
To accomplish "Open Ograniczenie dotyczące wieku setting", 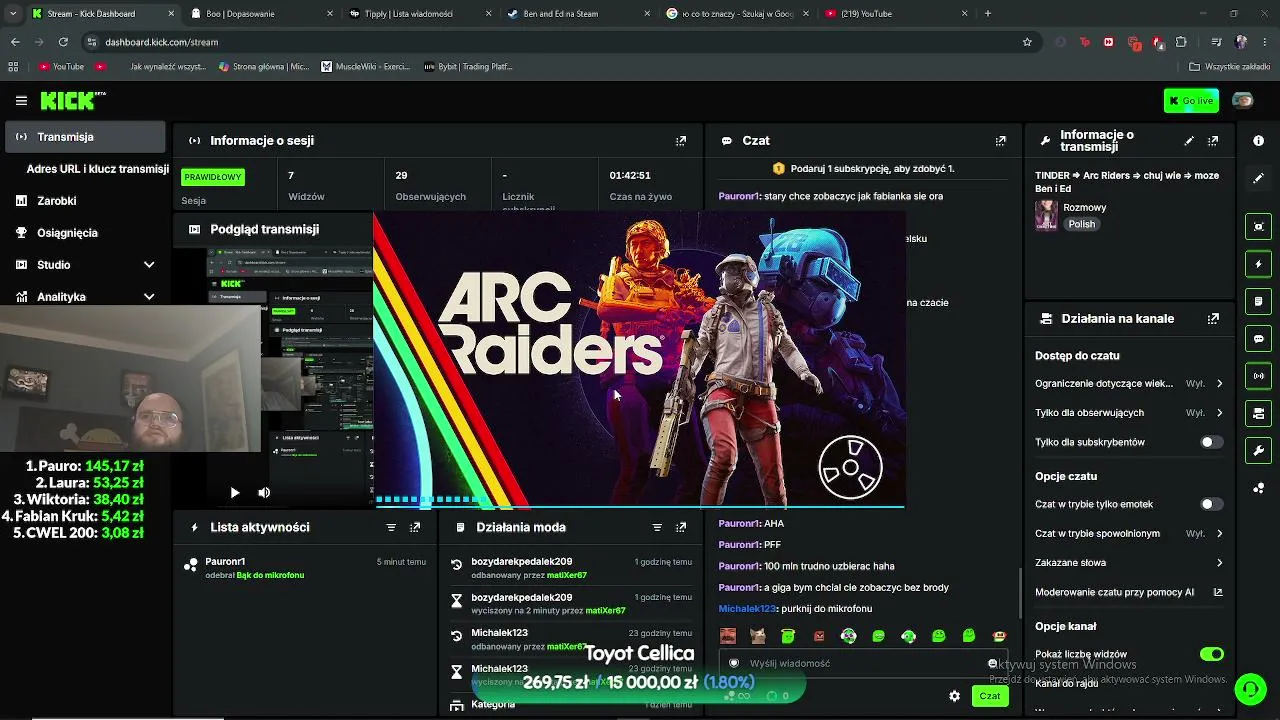I will (x=1129, y=383).
